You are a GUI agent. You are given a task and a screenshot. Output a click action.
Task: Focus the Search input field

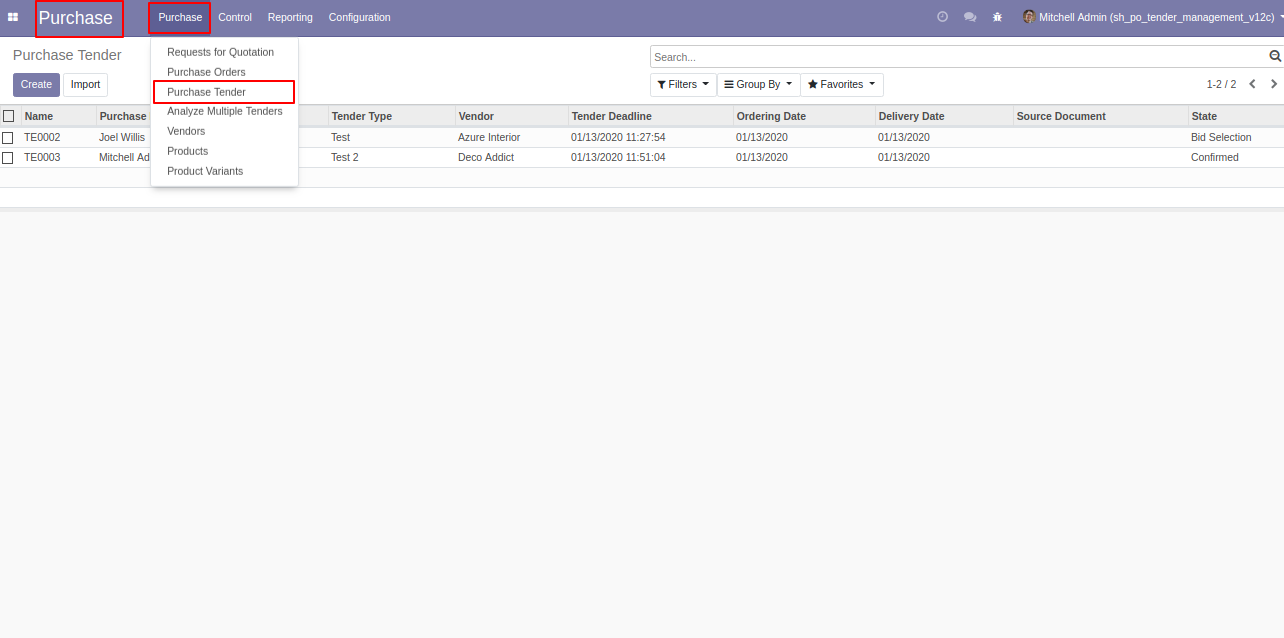pyautogui.click(x=959, y=57)
